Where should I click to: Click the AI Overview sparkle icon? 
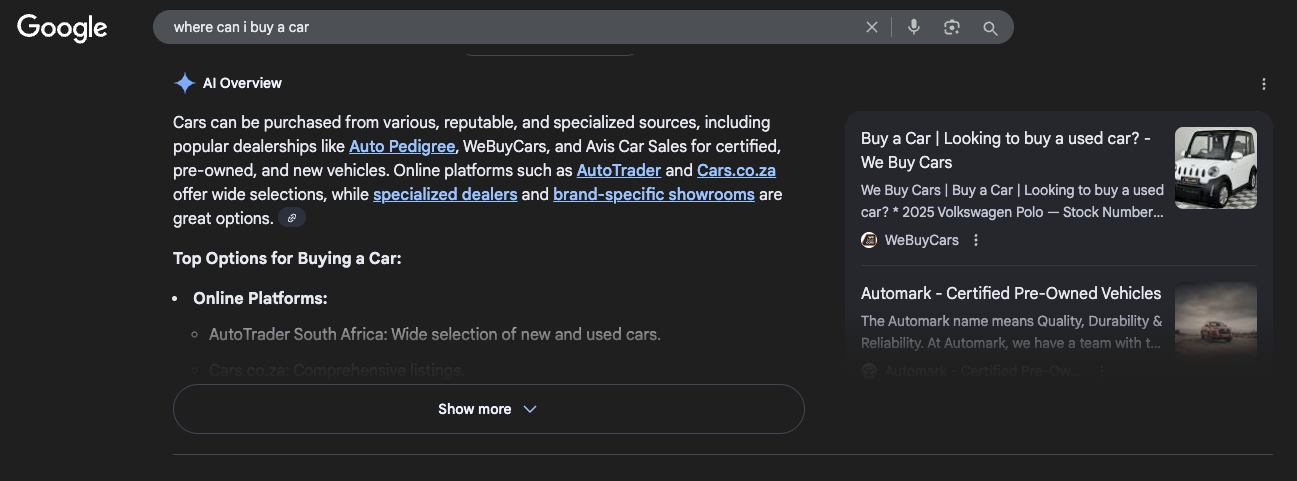tap(184, 83)
